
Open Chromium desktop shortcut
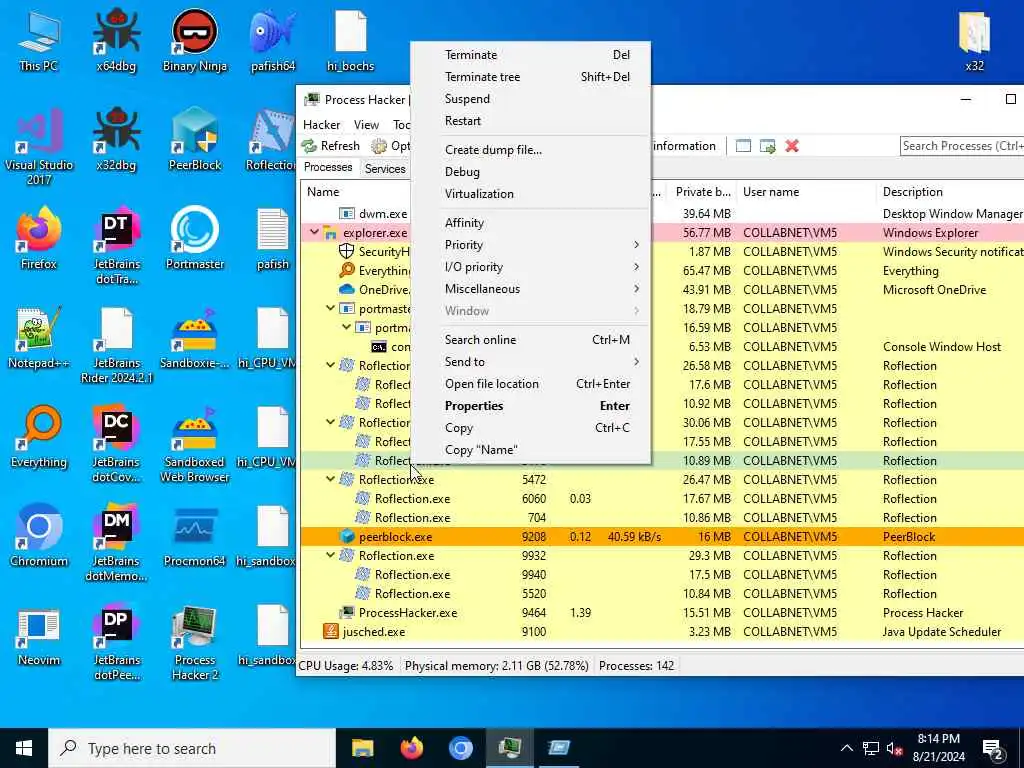point(39,536)
